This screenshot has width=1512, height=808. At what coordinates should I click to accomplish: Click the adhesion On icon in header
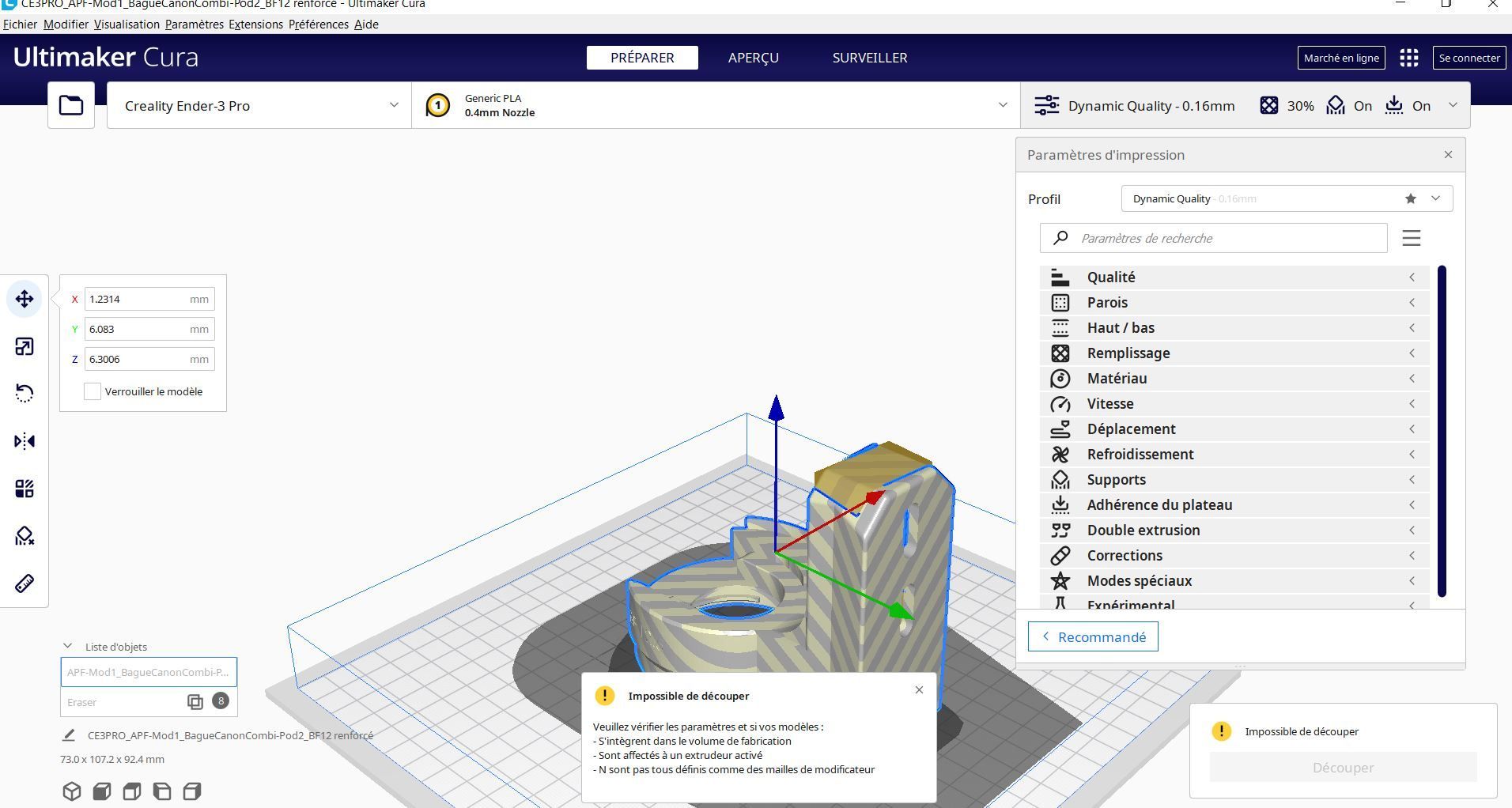[x=1394, y=105]
